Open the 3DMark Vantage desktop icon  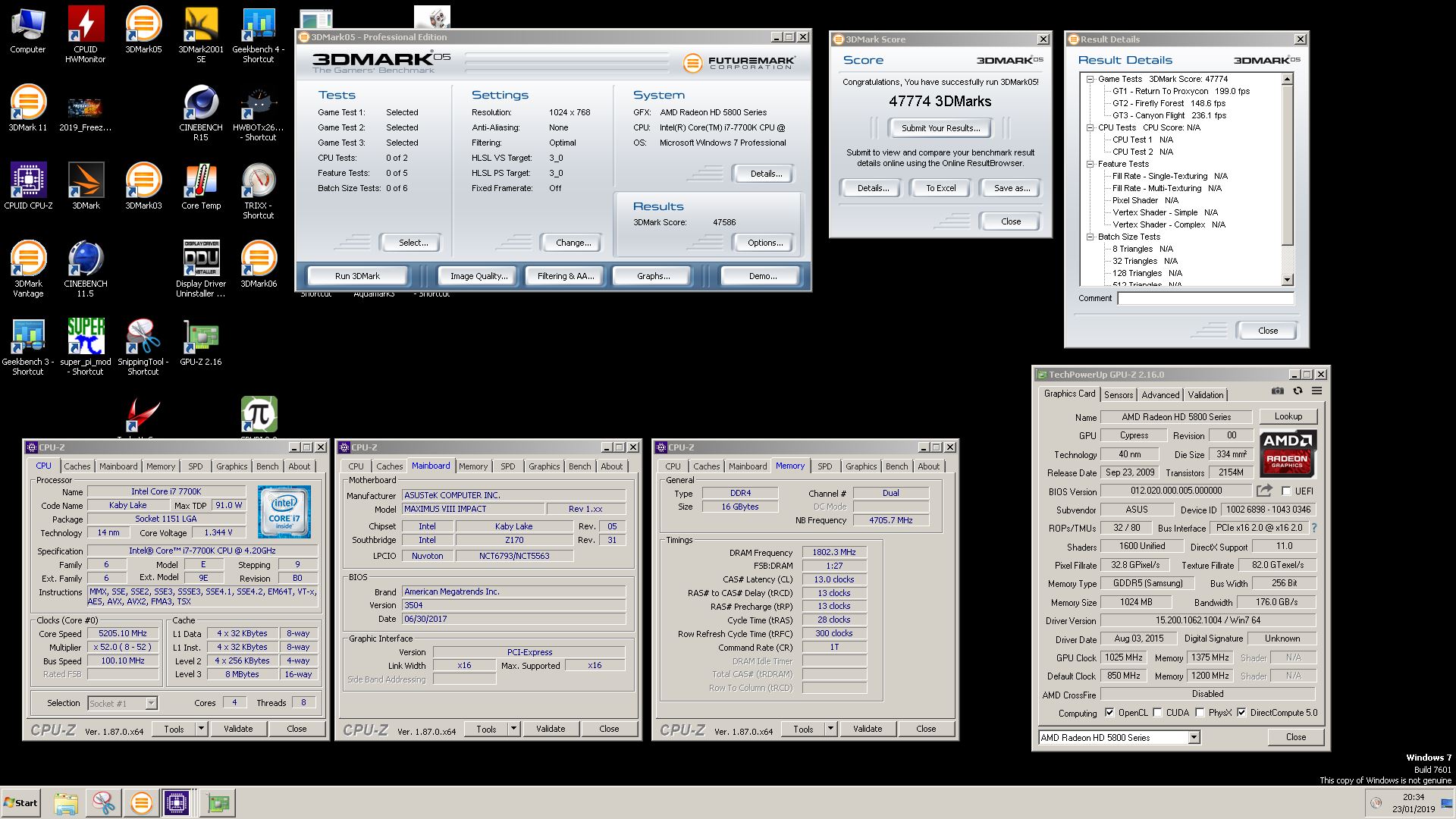28,268
